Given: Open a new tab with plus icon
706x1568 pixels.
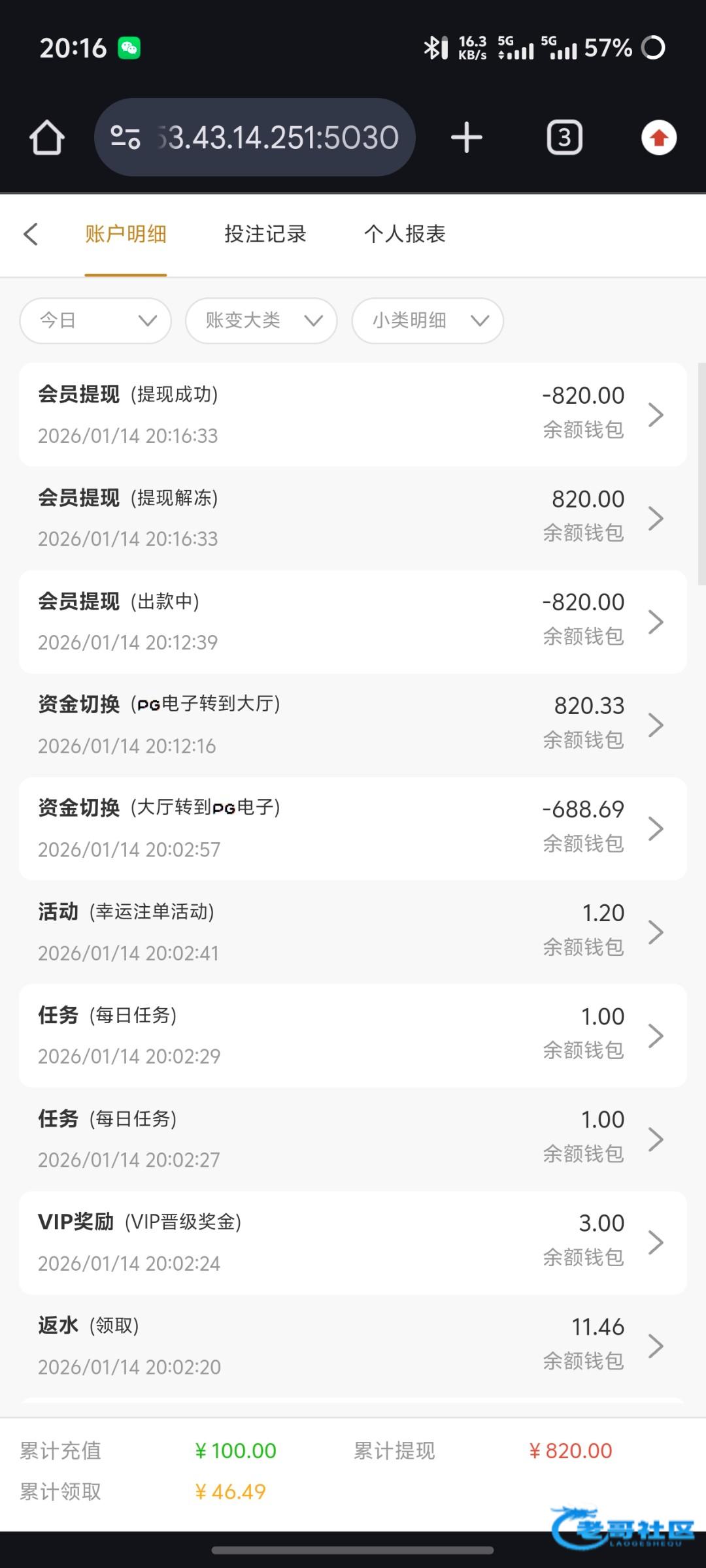Looking at the screenshot, I should (x=467, y=138).
